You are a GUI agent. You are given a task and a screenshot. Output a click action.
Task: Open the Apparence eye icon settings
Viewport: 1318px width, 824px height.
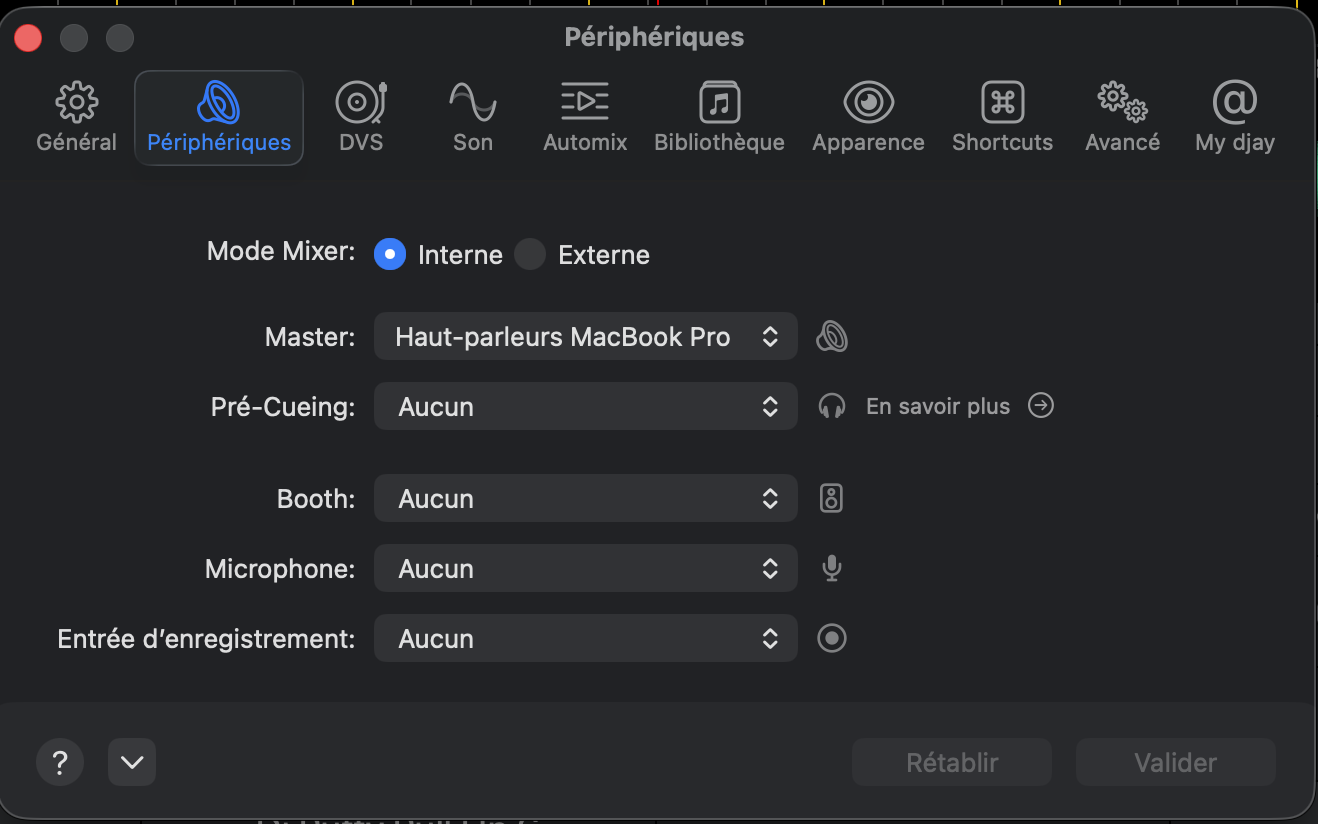pyautogui.click(x=868, y=117)
